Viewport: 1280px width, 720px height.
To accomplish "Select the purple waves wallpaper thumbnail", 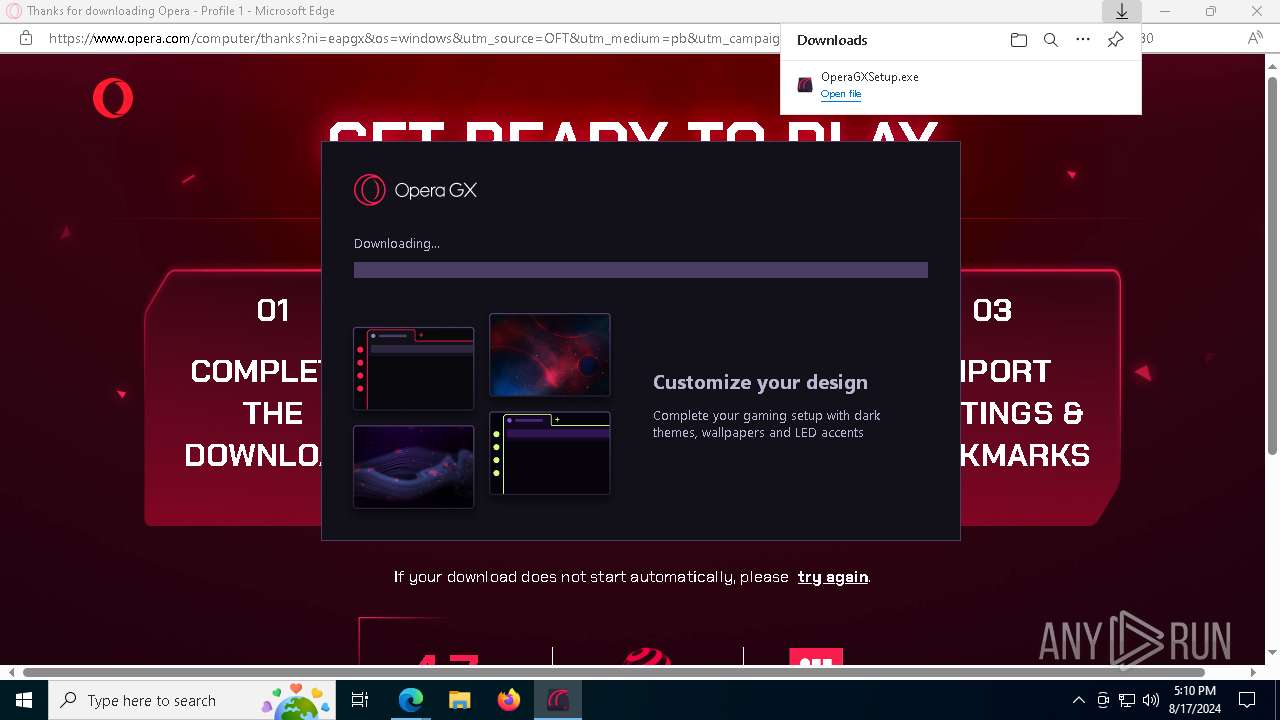I will [413, 467].
